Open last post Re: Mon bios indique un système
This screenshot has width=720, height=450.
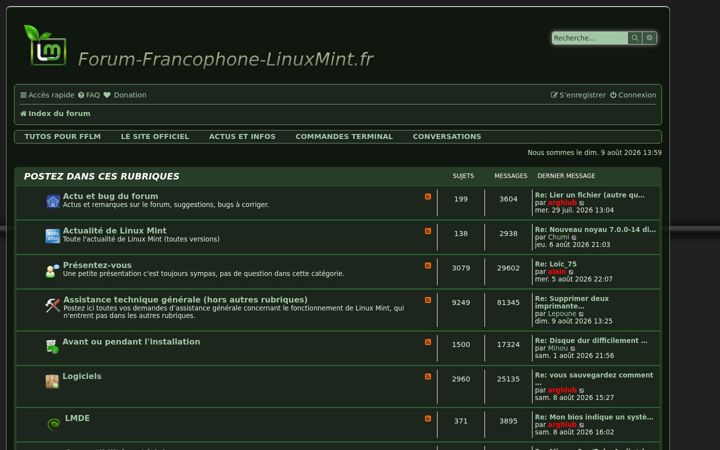tap(594, 417)
